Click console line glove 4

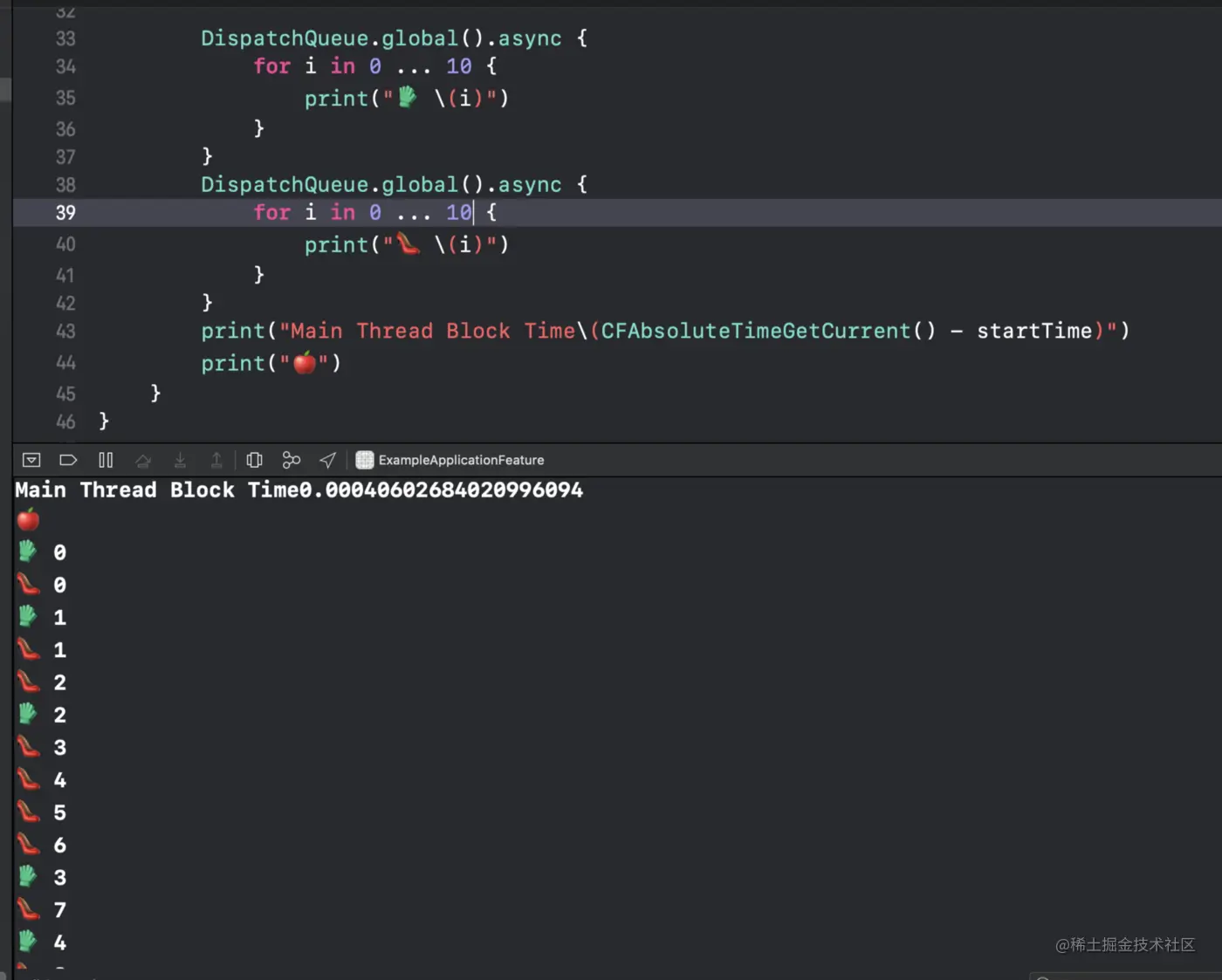click(42, 942)
